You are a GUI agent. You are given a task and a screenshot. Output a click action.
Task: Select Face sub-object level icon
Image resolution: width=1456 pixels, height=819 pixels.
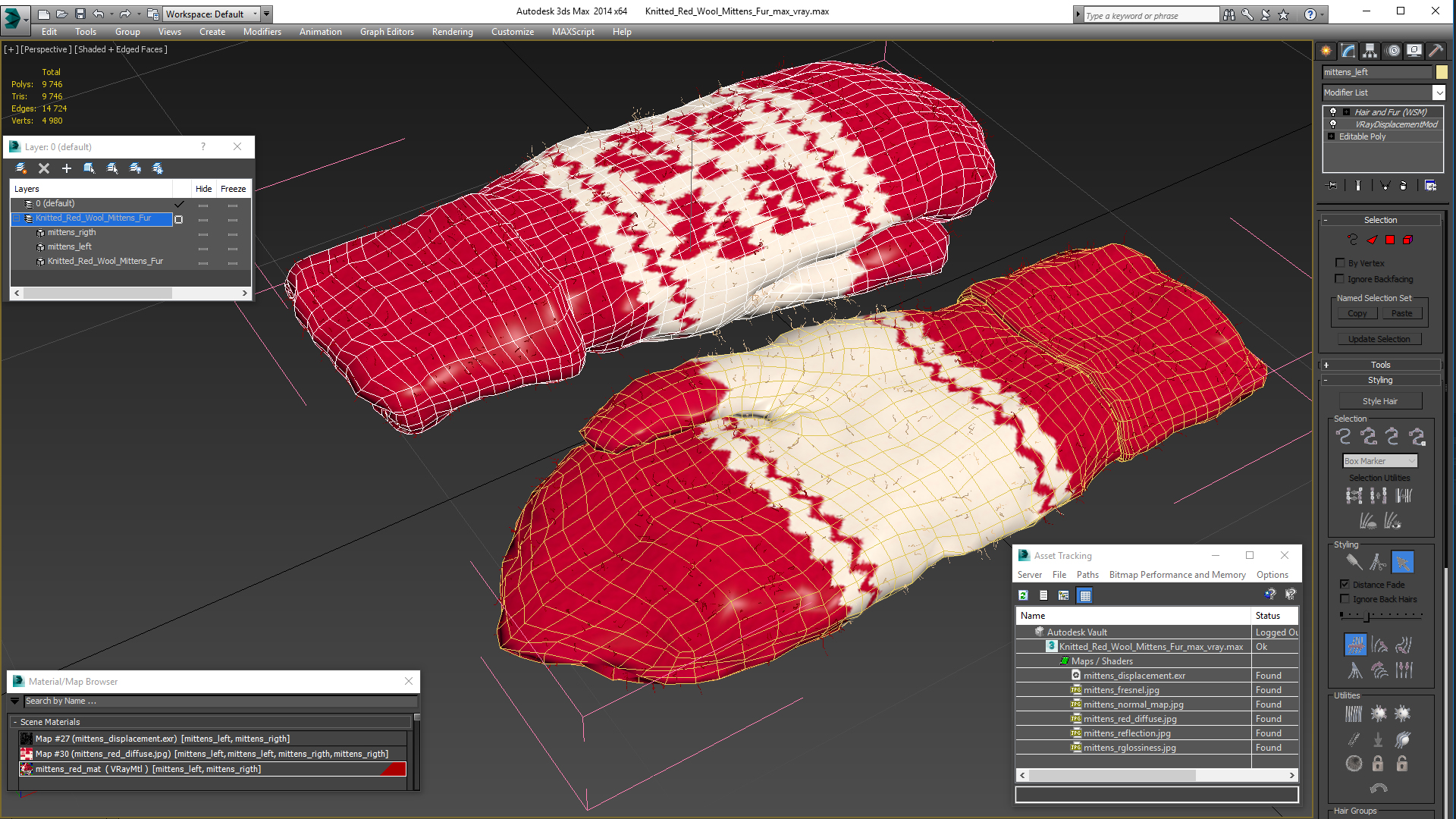[x=1372, y=240]
